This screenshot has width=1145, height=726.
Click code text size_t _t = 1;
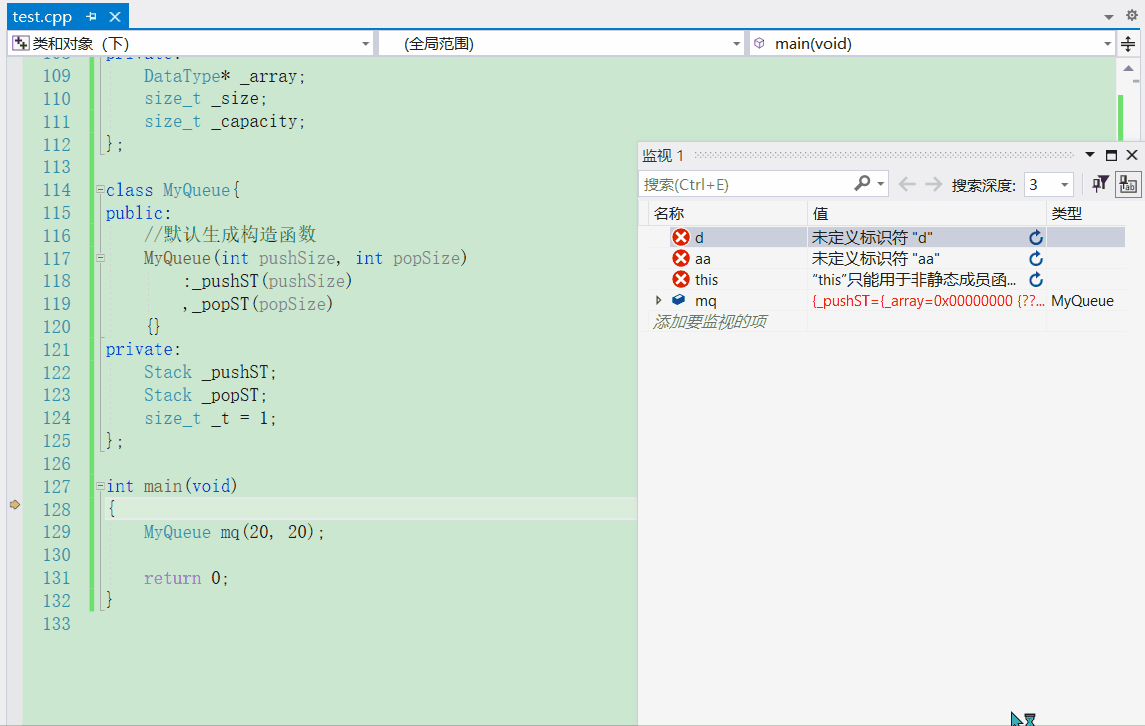tap(210, 418)
